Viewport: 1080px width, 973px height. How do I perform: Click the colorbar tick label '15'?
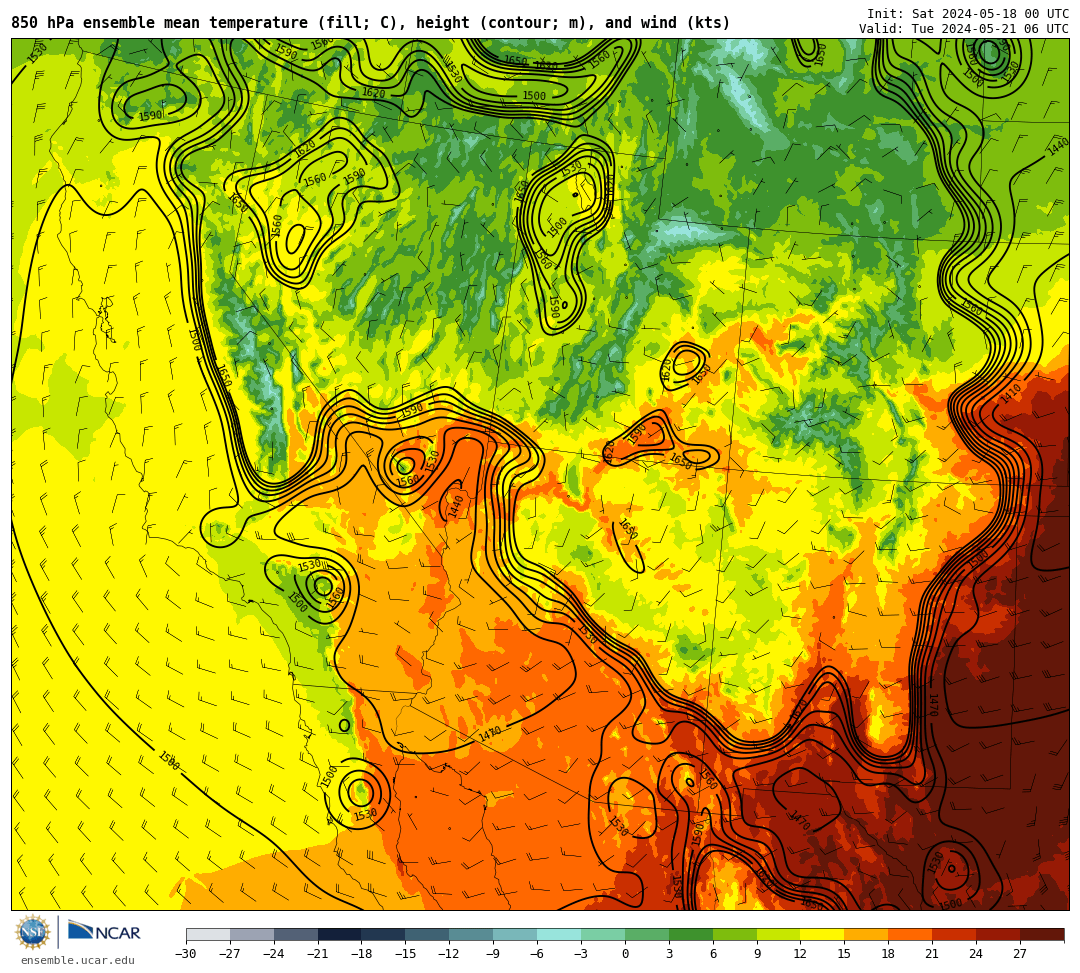[844, 954]
